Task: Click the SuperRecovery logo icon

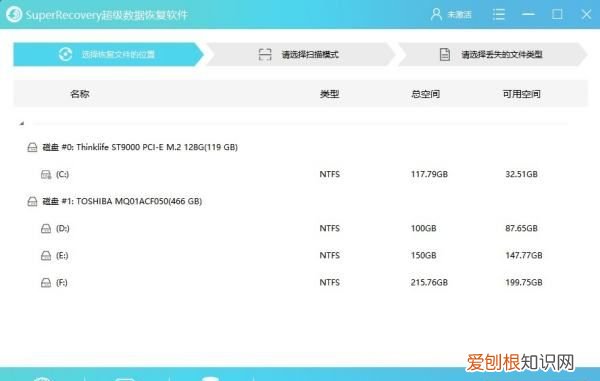Action: tap(14, 15)
